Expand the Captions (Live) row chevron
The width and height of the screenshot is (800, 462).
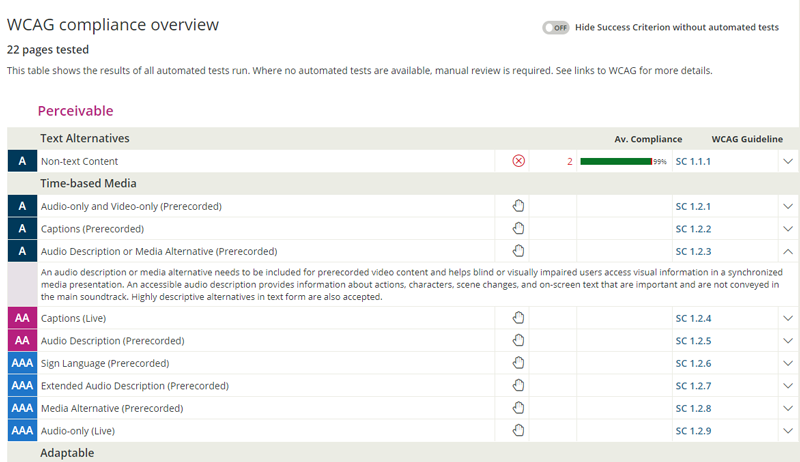(787, 318)
